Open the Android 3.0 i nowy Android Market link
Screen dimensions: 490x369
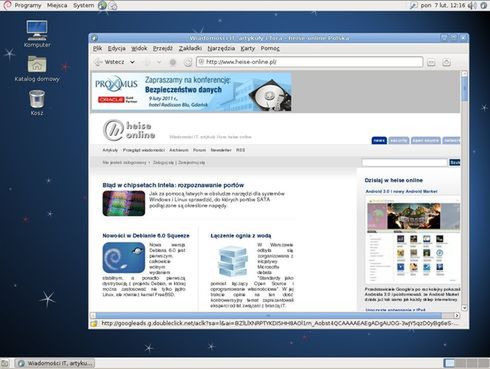coord(401,191)
